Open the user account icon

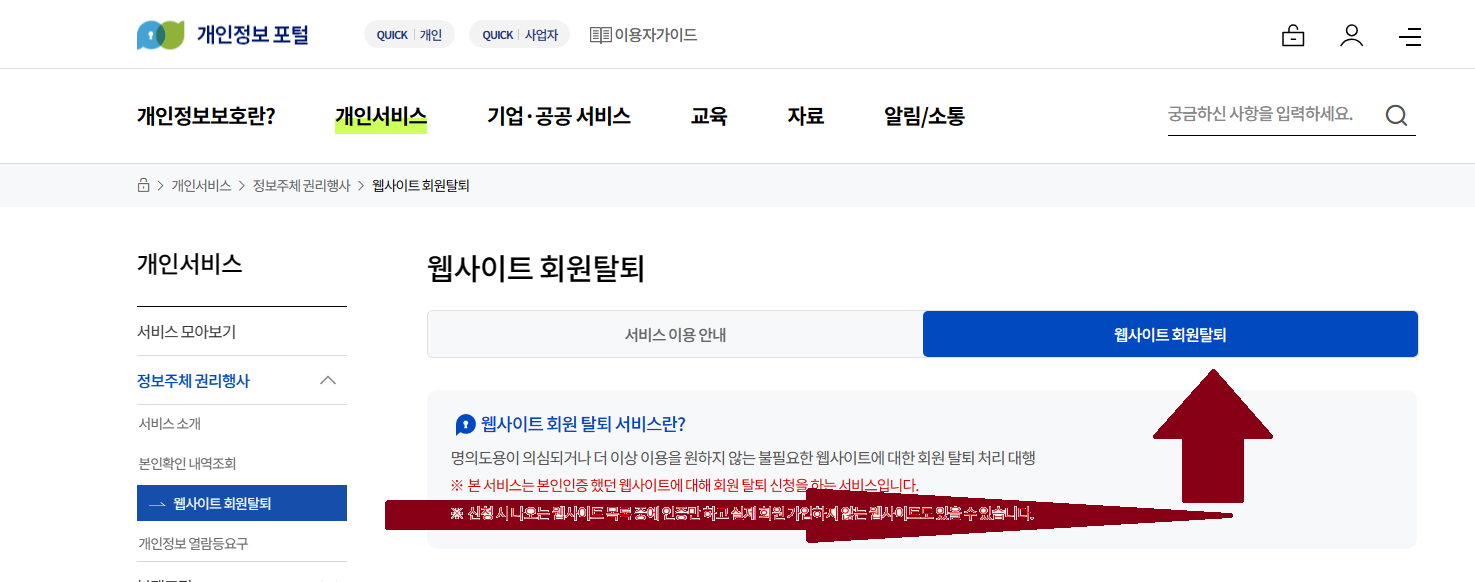click(1352, 34)
